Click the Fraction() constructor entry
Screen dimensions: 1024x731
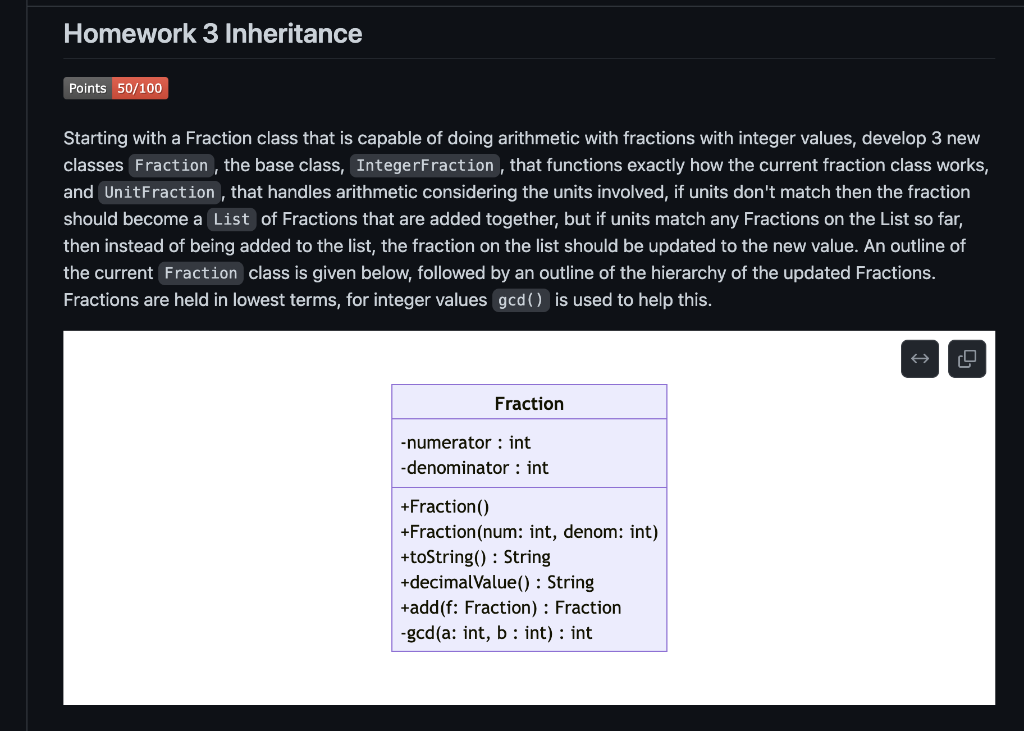[x=444, y=506]
